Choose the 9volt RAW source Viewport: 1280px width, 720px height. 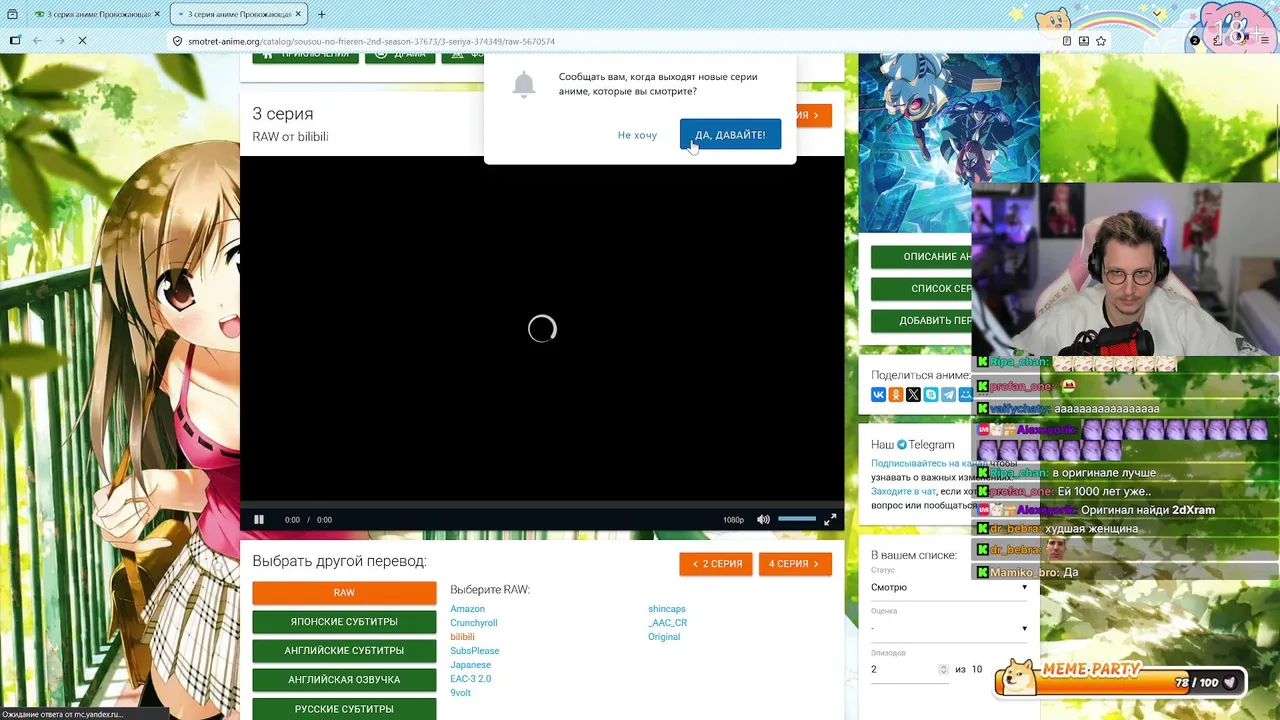pos(460,693)
